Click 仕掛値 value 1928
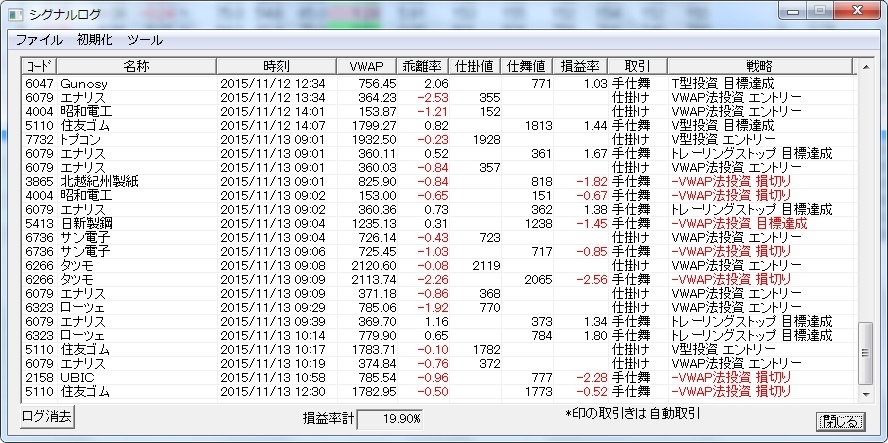Image resolution: width=888 pixels, height=443 pixels. (486, 139)
